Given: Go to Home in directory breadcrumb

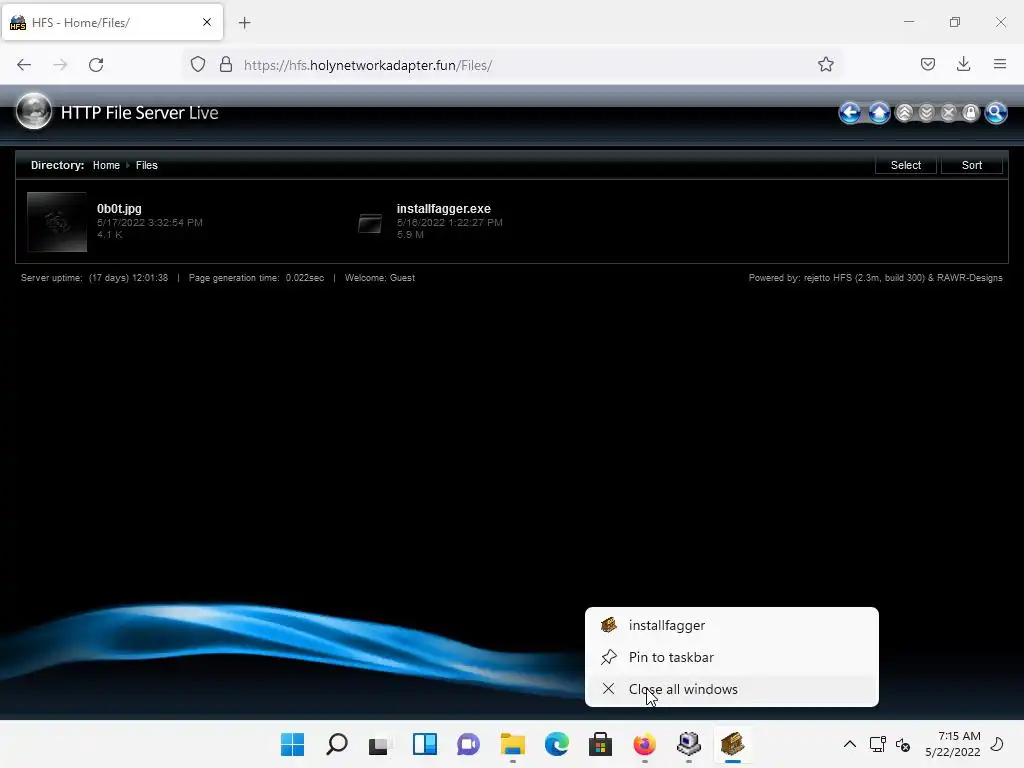Looking at the screenshot, I should pos(106,165).
